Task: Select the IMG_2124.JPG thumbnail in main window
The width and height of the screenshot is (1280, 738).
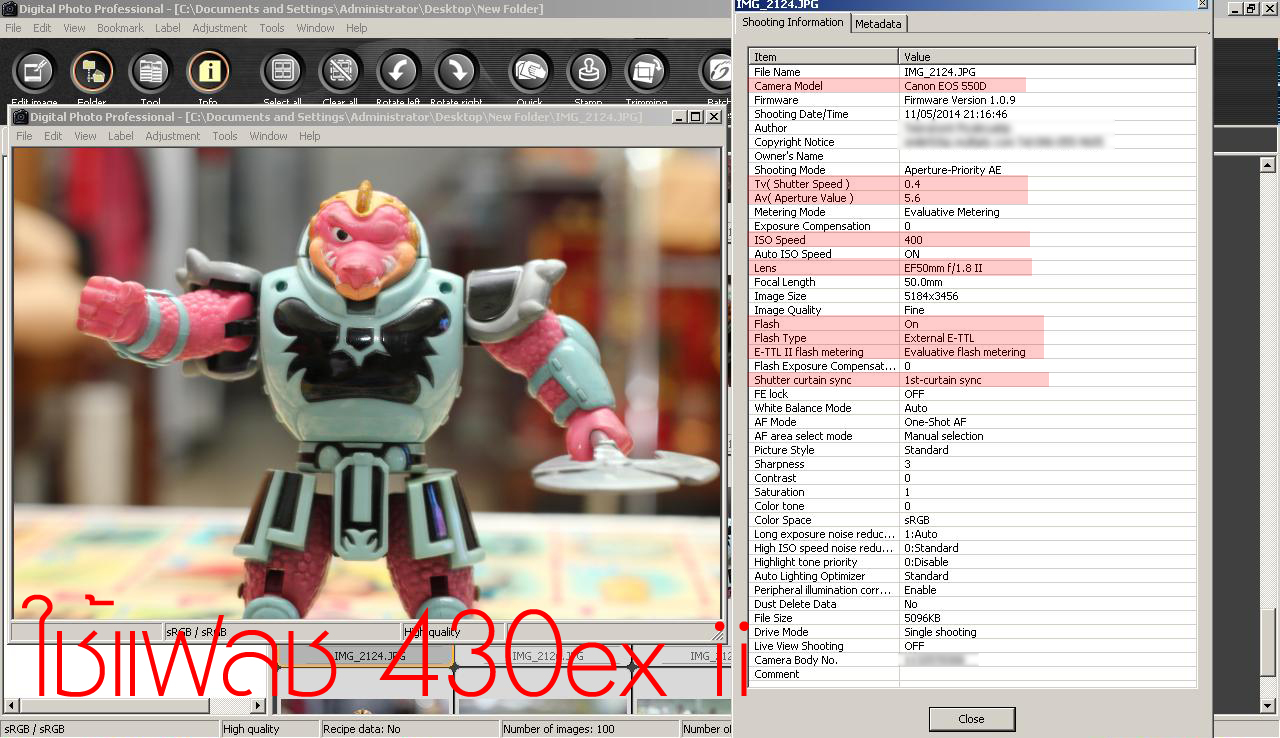Action: pos(366,680)
